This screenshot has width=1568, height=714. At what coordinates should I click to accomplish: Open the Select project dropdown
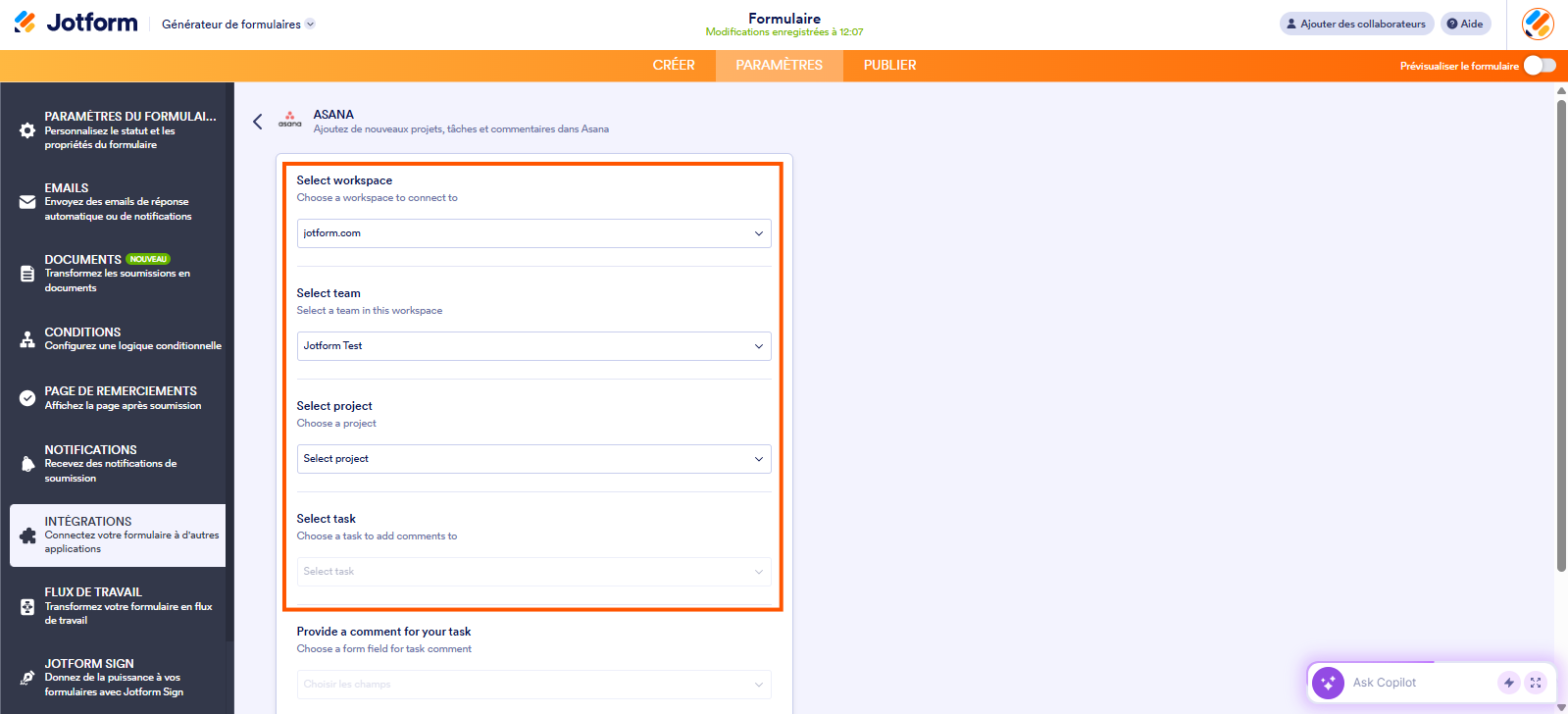pos(533,459)
